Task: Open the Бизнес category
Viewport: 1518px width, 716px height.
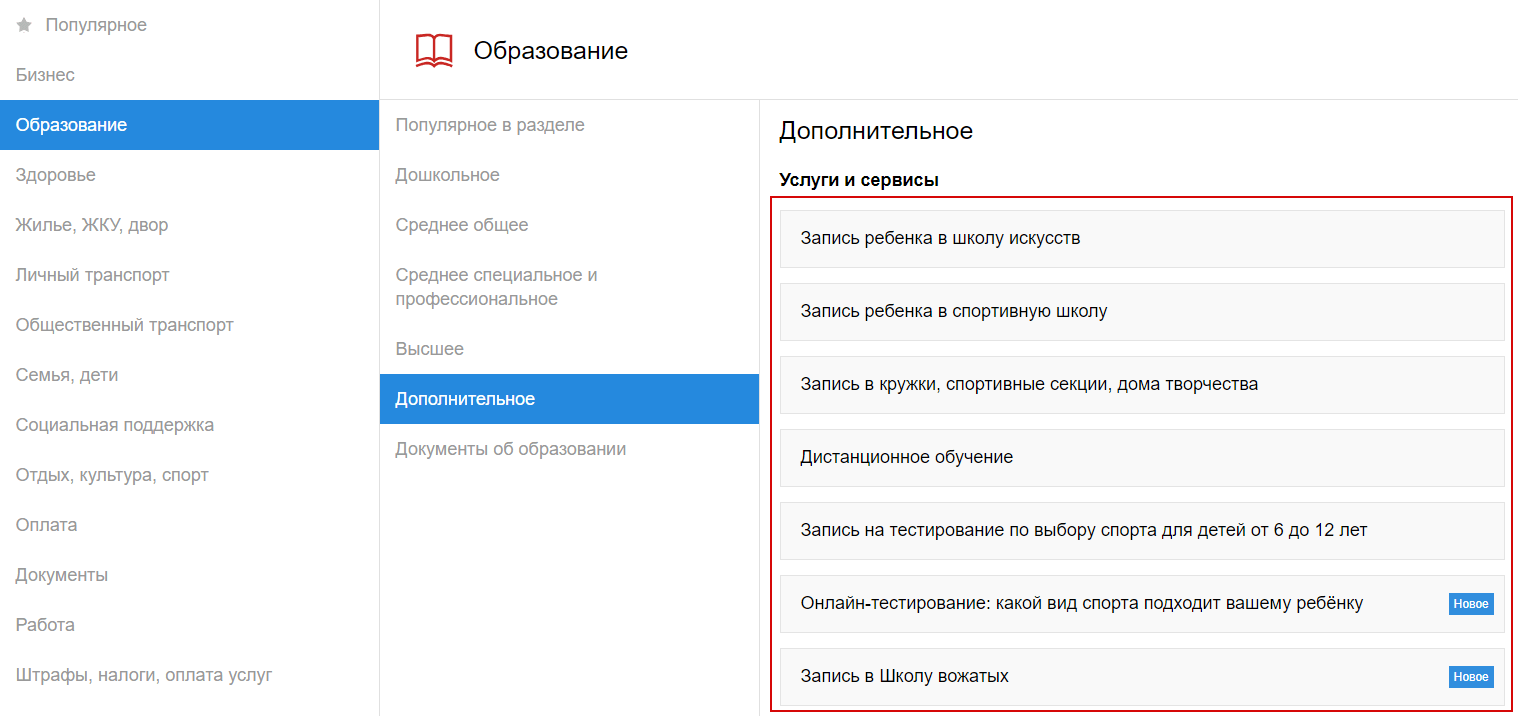Action: [x=45, y=75]
